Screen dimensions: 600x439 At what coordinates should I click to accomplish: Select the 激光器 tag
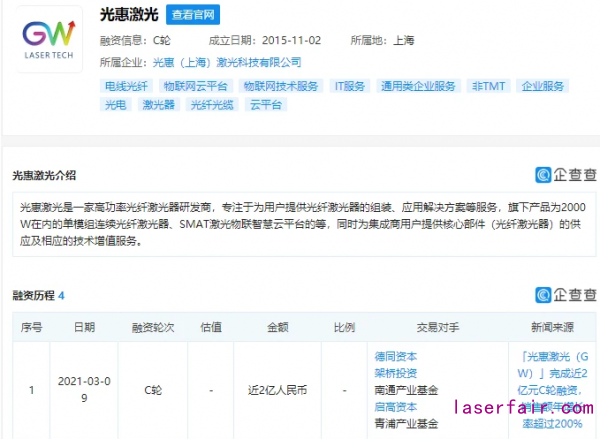pos(159,104)
